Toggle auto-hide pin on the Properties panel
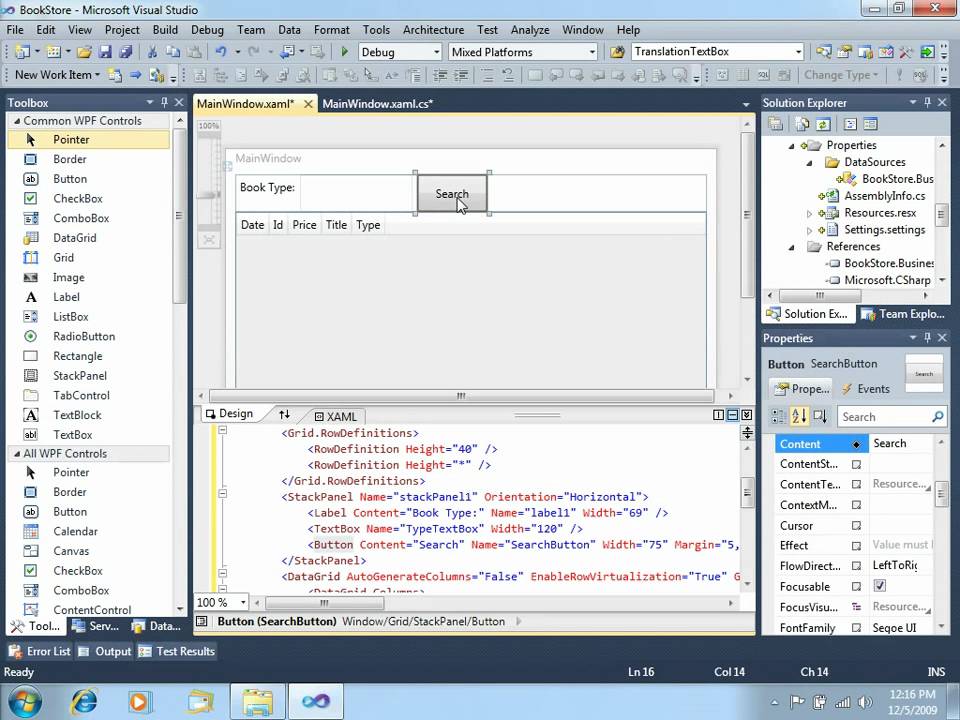This screenshot has height=720, width=960. [928, 337]
